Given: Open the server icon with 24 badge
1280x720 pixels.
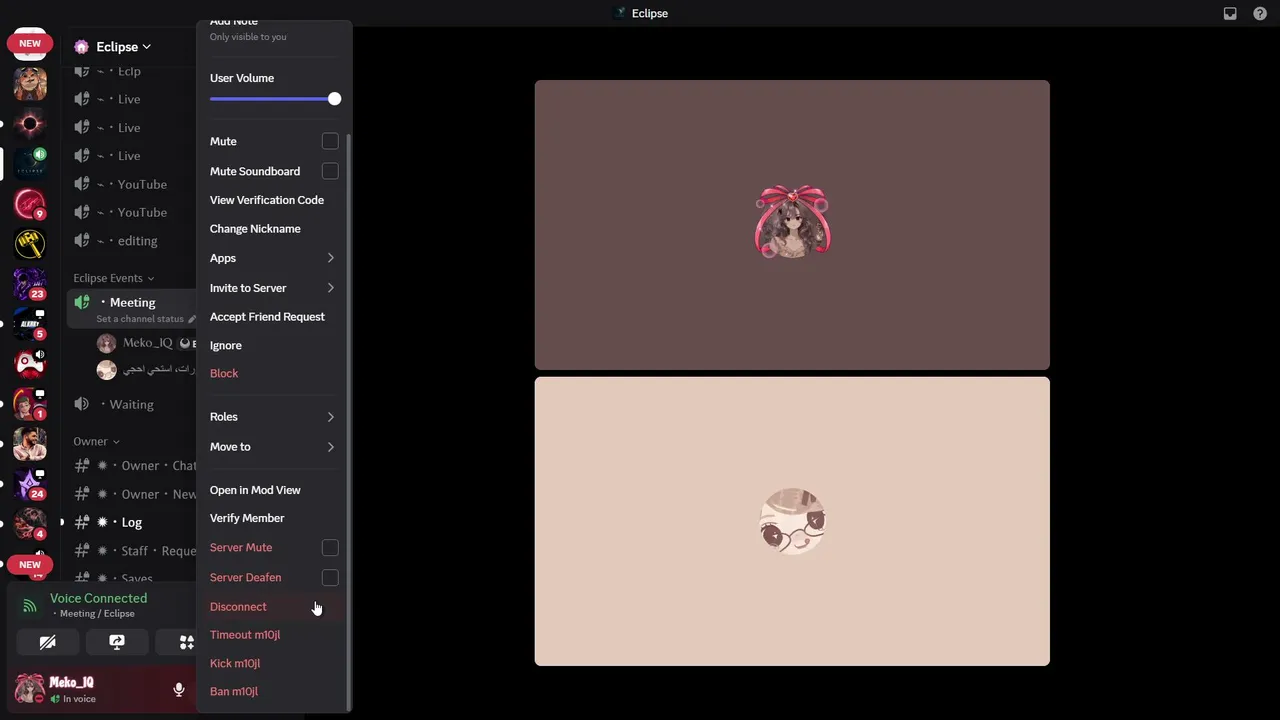Looking at the screenshot, I should pyautogui.click(x=30, y=484).
